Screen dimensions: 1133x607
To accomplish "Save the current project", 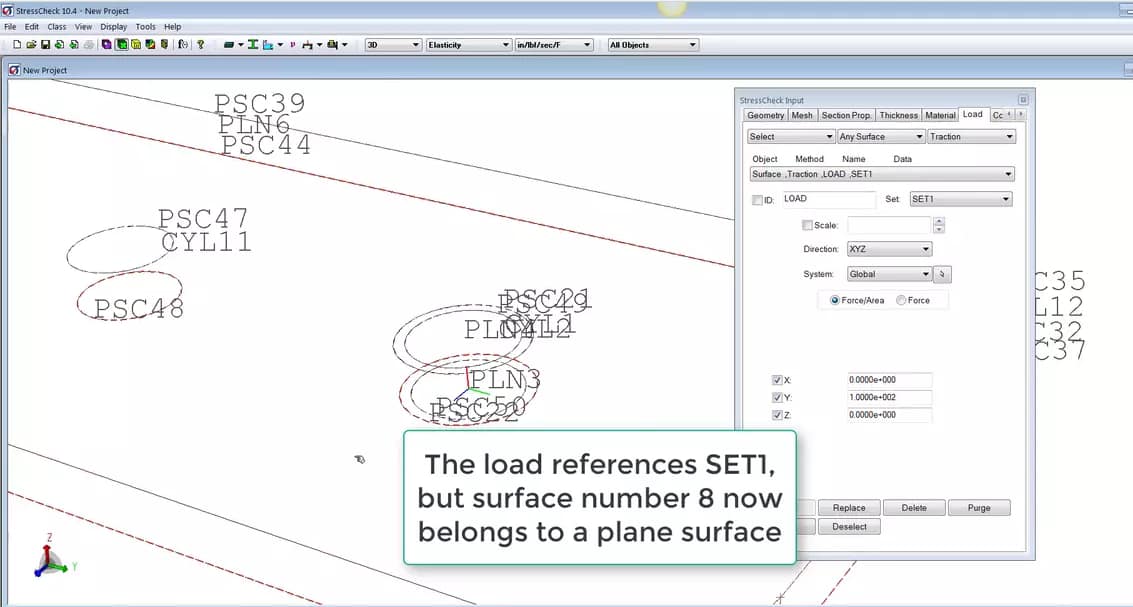I will pos(45,44).
